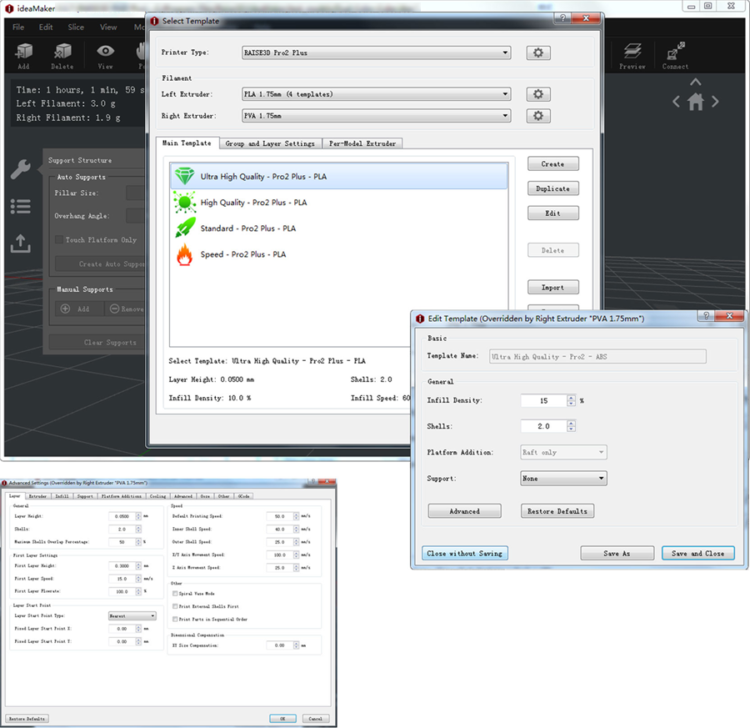Open Extruder tab in Advanced Settings
Screen dimensions: 750x728
tap(38, 496)
